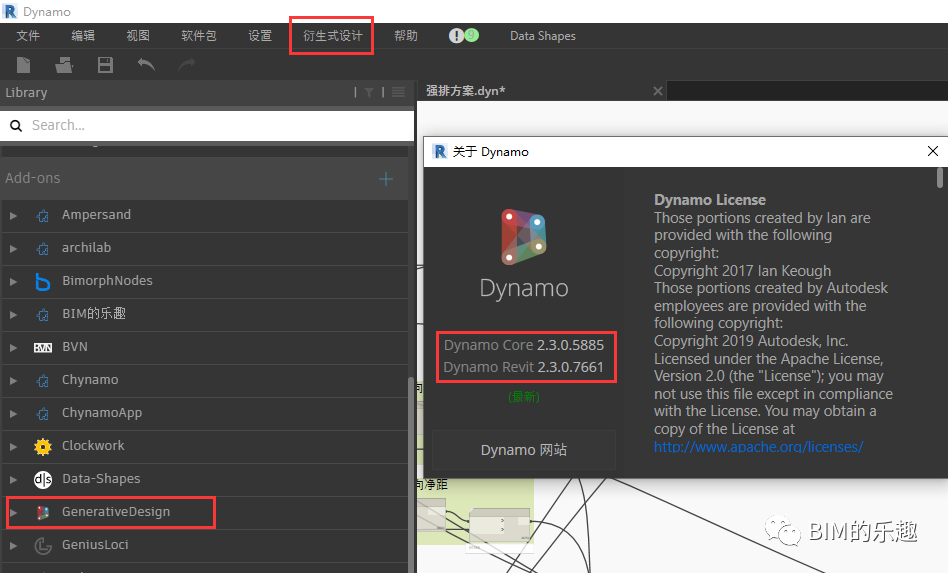Expand the BIM的乐趣 package arrow
The height and width of the screenshot is (573, 948).
click(13, 314)
